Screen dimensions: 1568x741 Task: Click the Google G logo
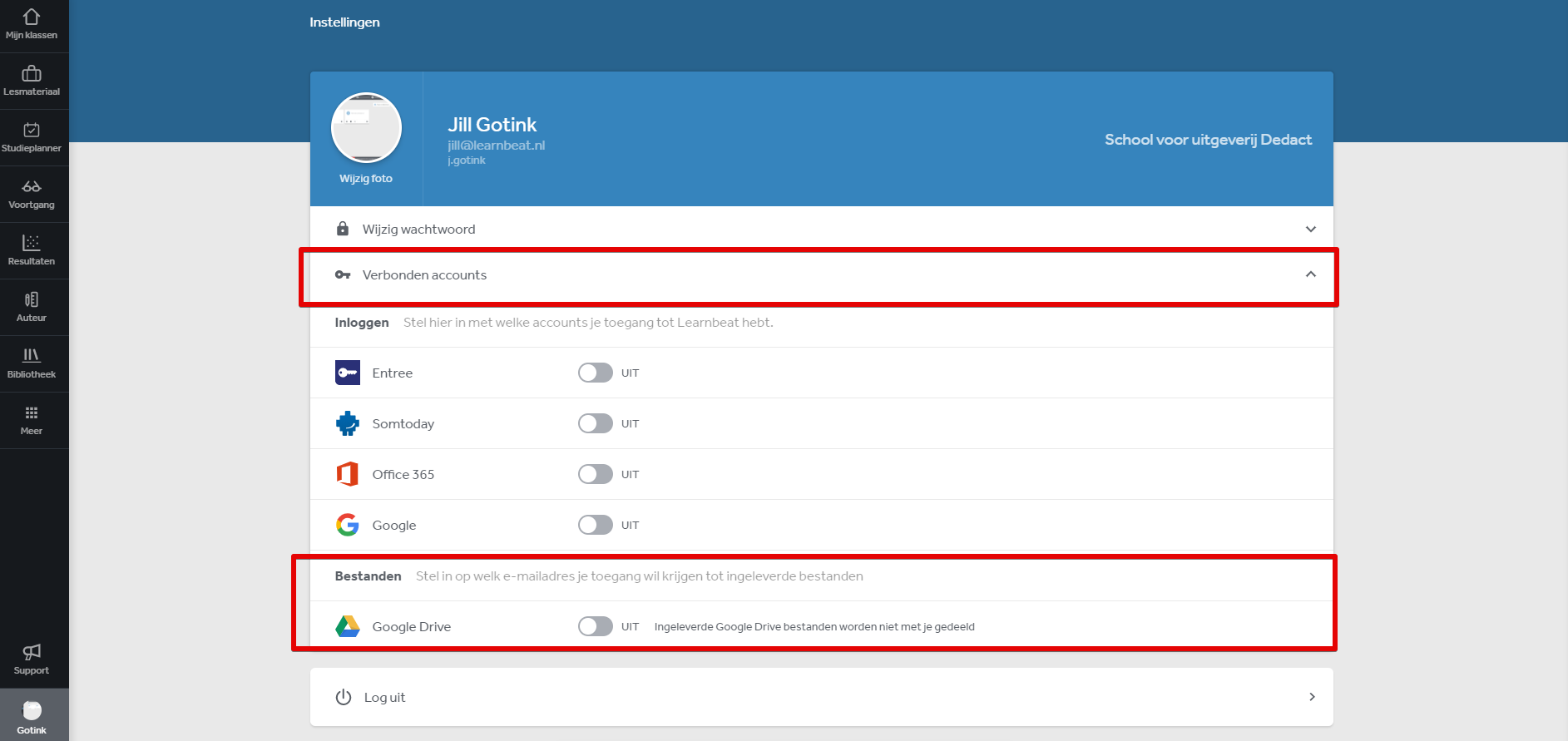[x=348, y=525]
